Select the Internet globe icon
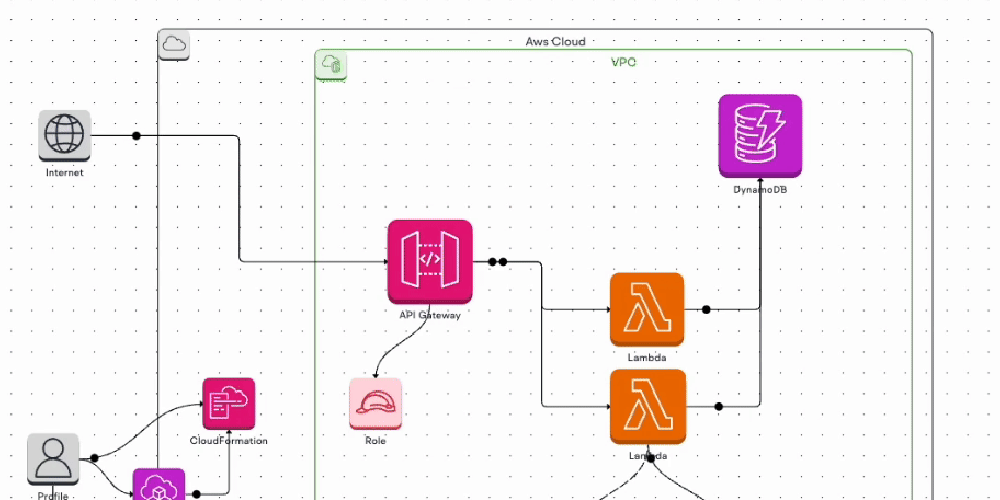Image resolution: width=1000 pixels, height=500 pixels. 64,135
